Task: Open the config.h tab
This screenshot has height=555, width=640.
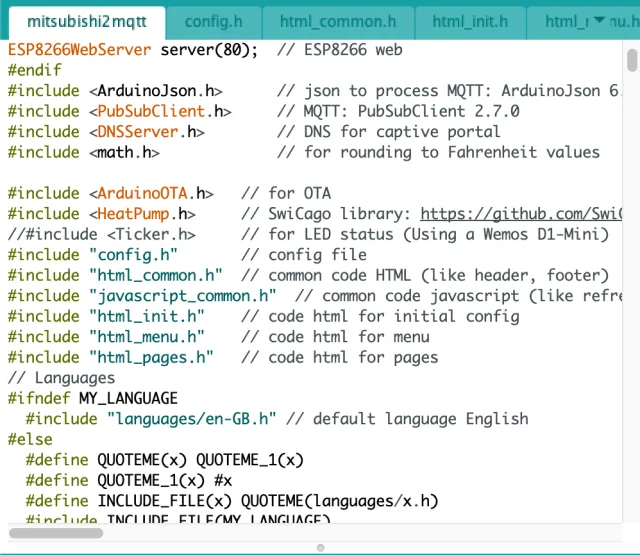Action: (214, 21)
